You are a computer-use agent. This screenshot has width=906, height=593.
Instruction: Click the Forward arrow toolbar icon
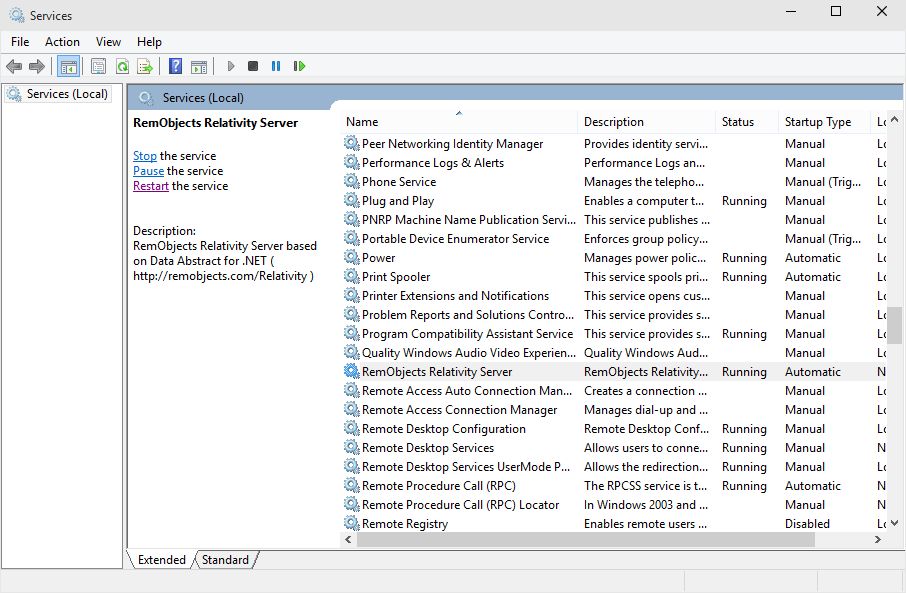tap(37, 66)
